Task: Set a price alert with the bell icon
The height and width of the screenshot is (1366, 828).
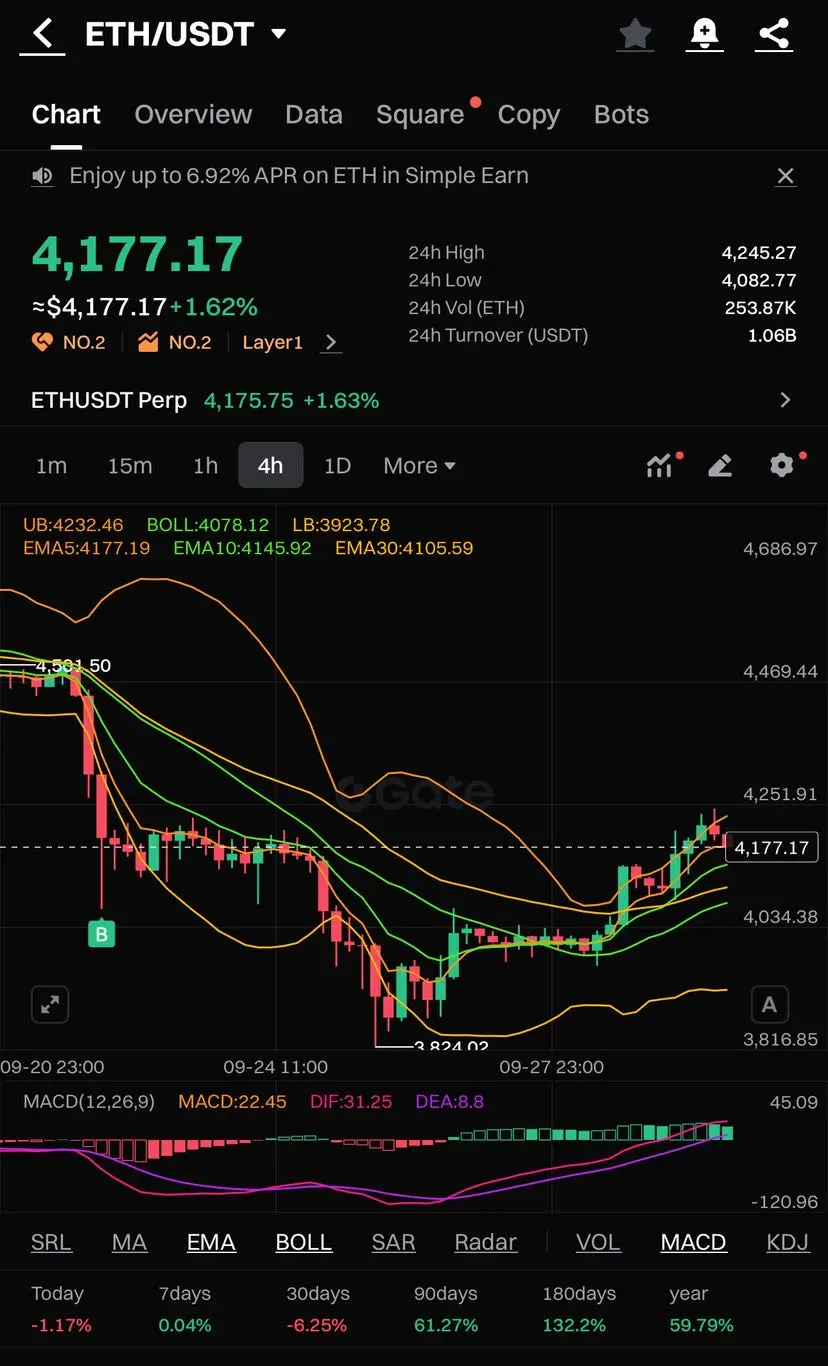Action: pyautogui.click(x=705, y=34)
